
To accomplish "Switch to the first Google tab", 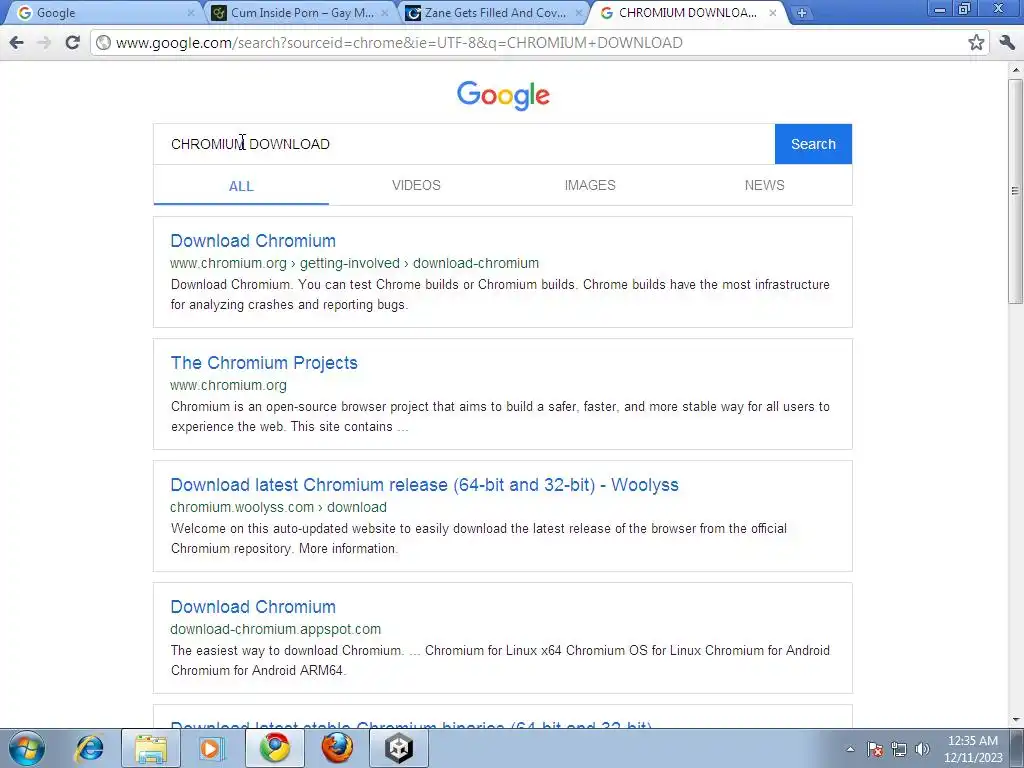I will coord(104,13).
